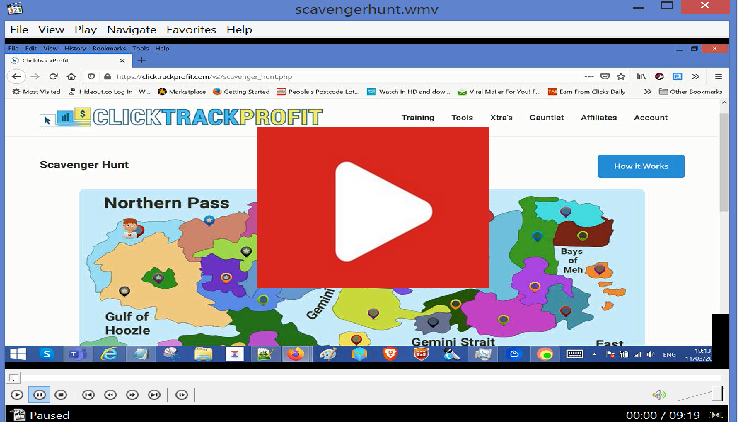The height and width of the screenshot is (422, 738).
Task: Click the map pin on the cyan region
Action: click(565, 212)
